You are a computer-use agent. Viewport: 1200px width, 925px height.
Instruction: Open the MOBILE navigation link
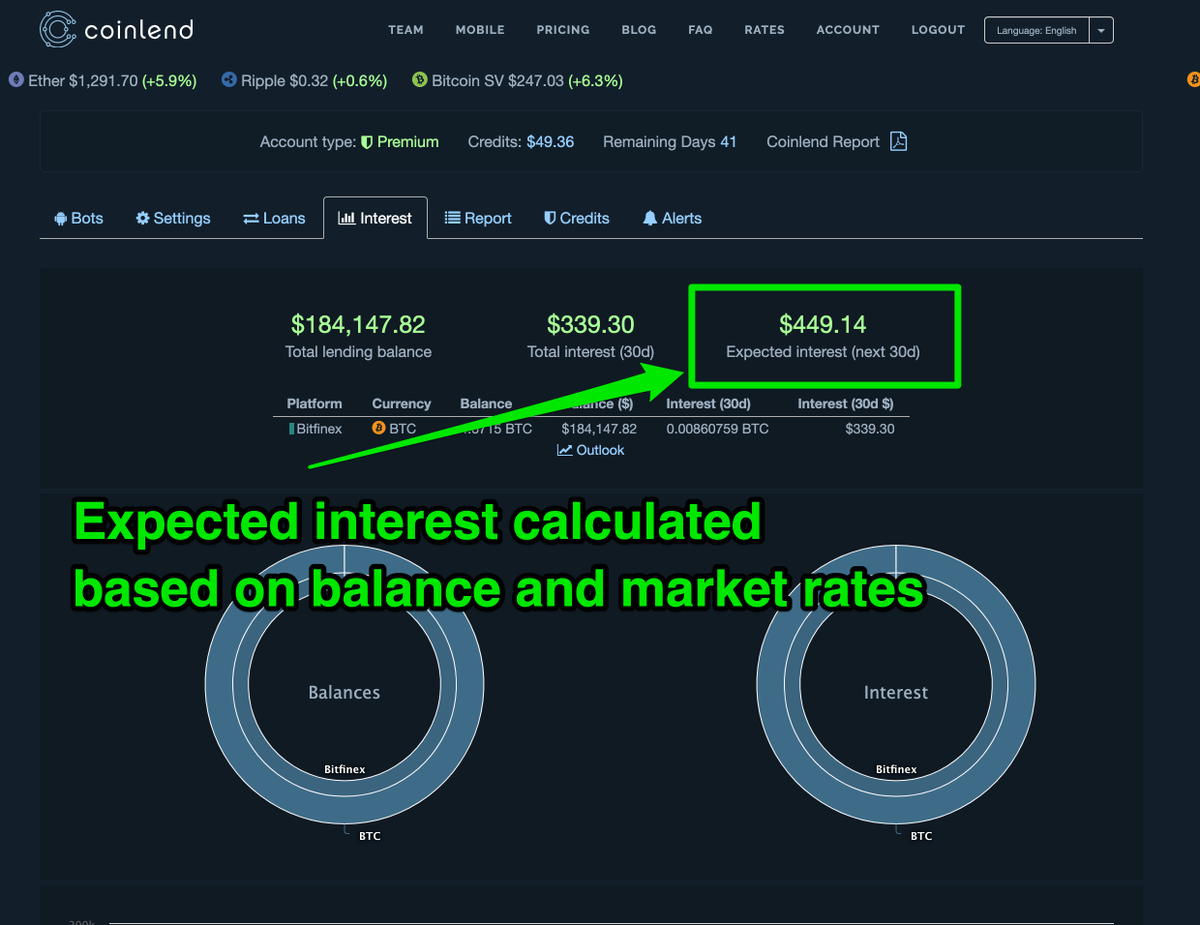[480, 30]
